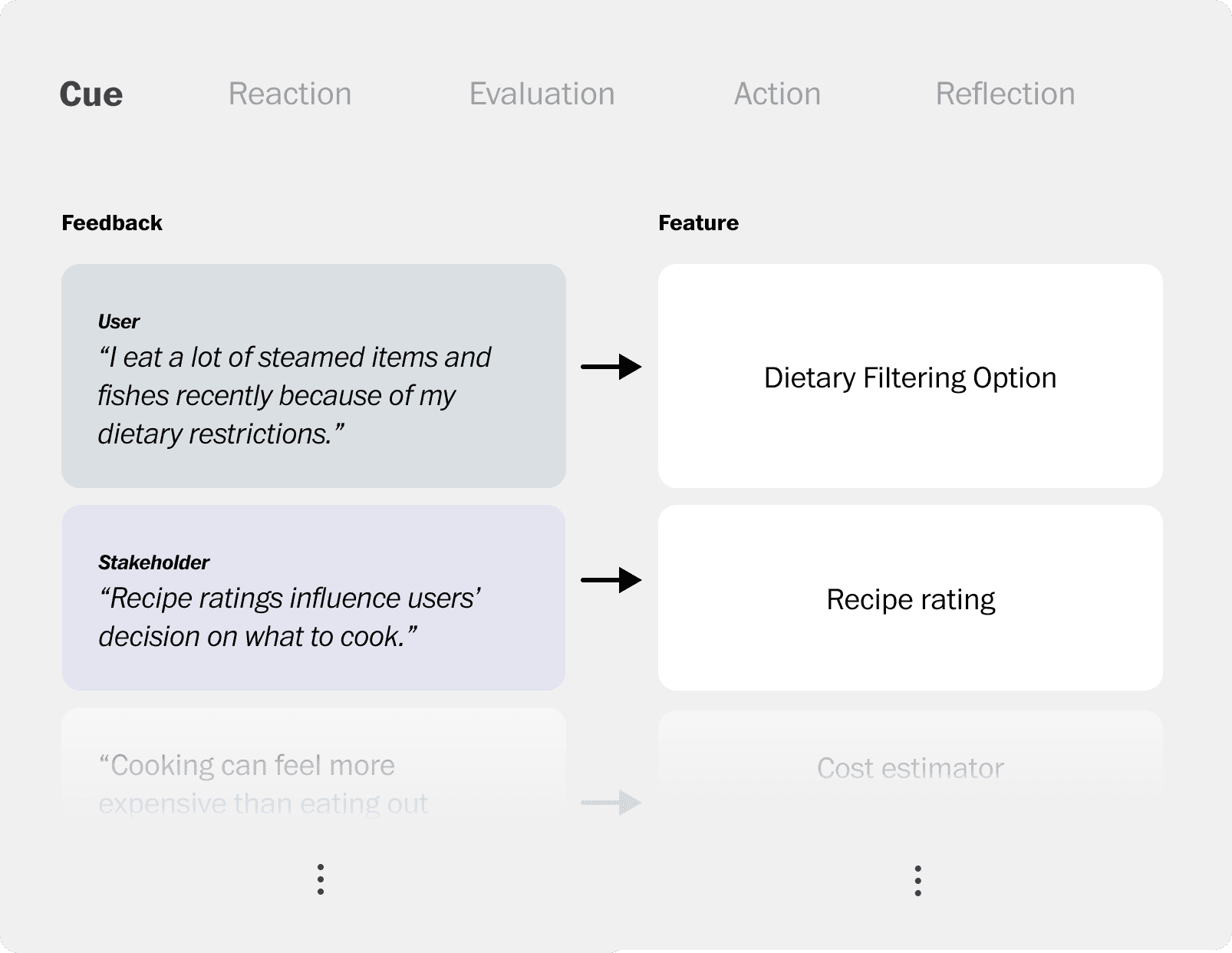
Task: Select the User feedback card
Action: (x=313, y=376)
